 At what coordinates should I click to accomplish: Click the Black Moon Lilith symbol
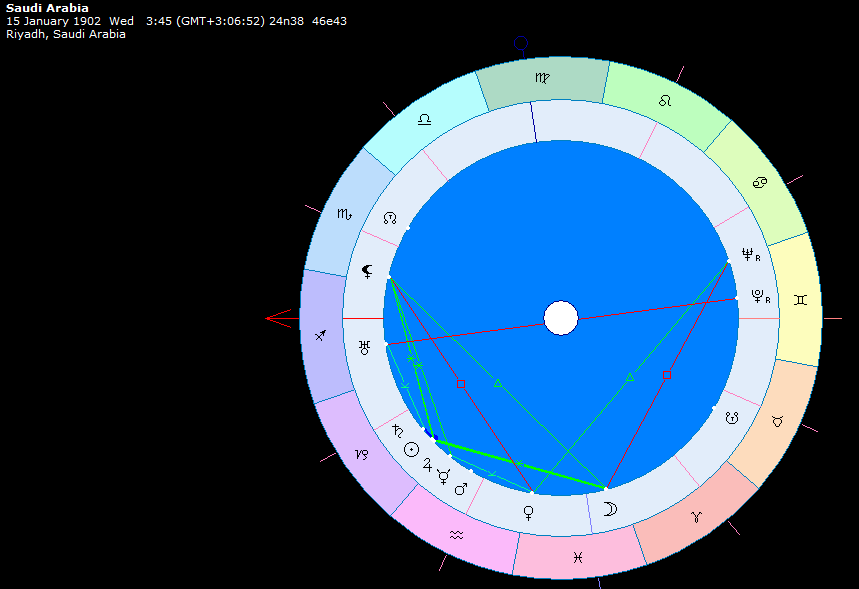(x=368, y=271)
